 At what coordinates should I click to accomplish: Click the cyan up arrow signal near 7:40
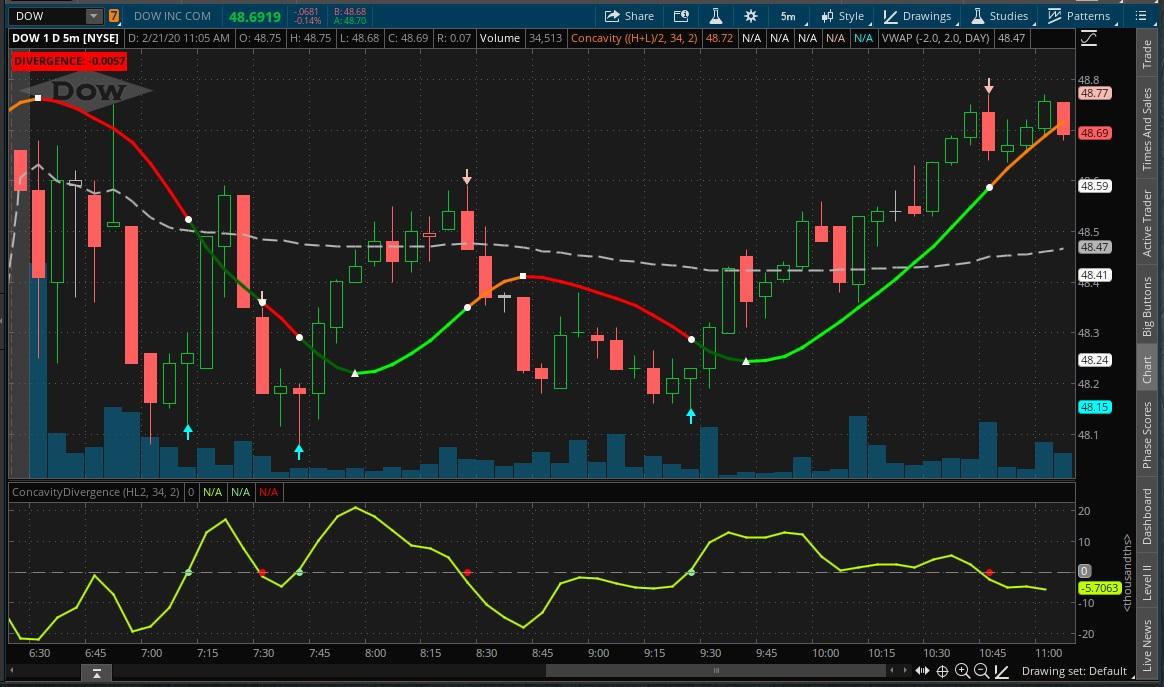298,451
